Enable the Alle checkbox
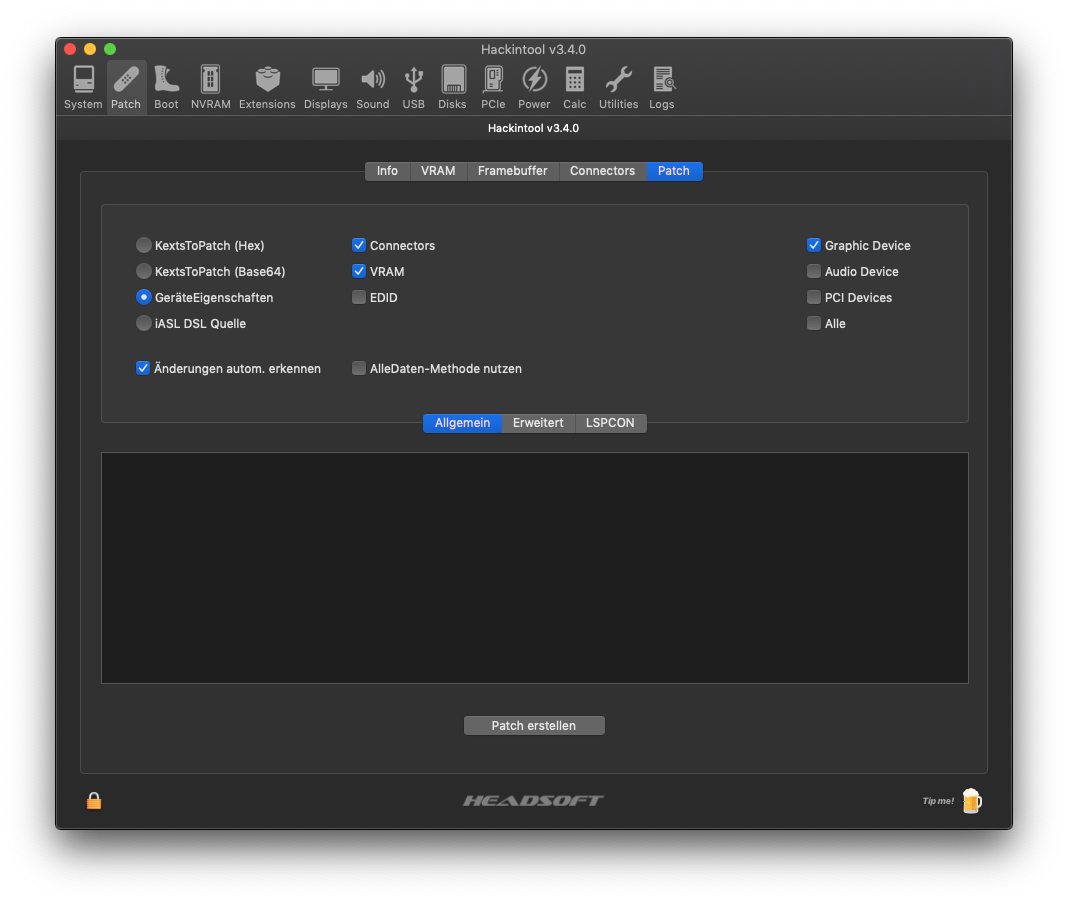1068x903 pixels. pyautogui.click(x=814, y=323)
